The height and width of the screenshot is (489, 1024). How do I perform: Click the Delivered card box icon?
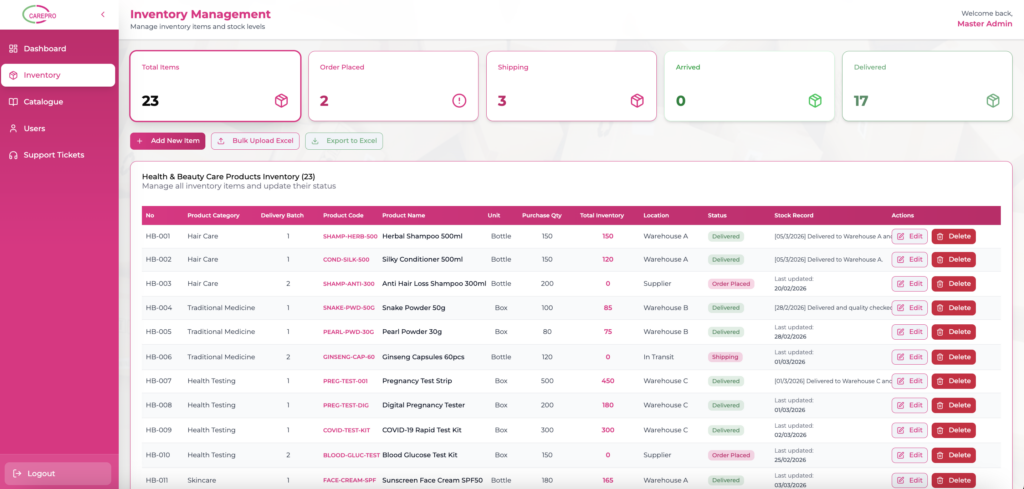point(993,100)
